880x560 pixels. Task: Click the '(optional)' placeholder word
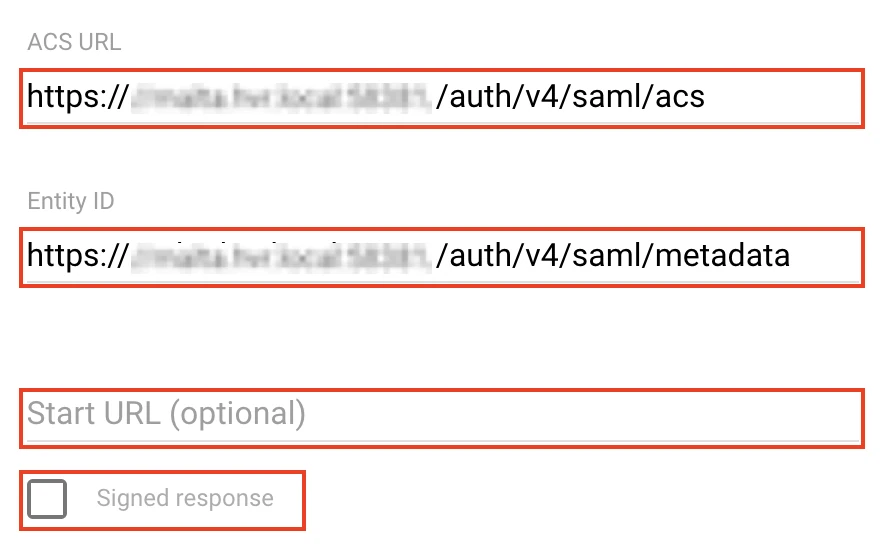tap(237, 414)
